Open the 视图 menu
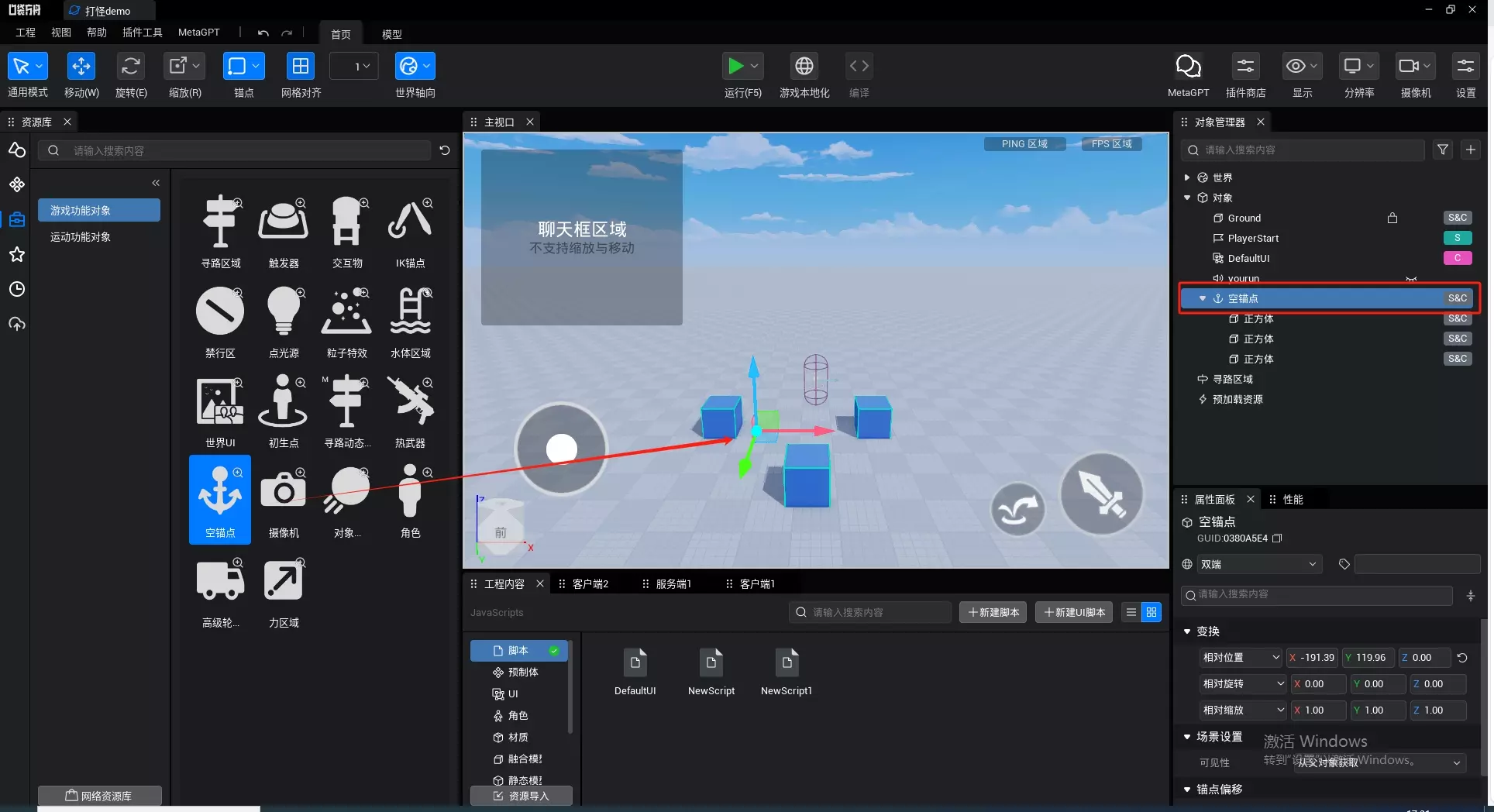The image size is (1494, 812). pyautogui.click(x=61, y=33)
